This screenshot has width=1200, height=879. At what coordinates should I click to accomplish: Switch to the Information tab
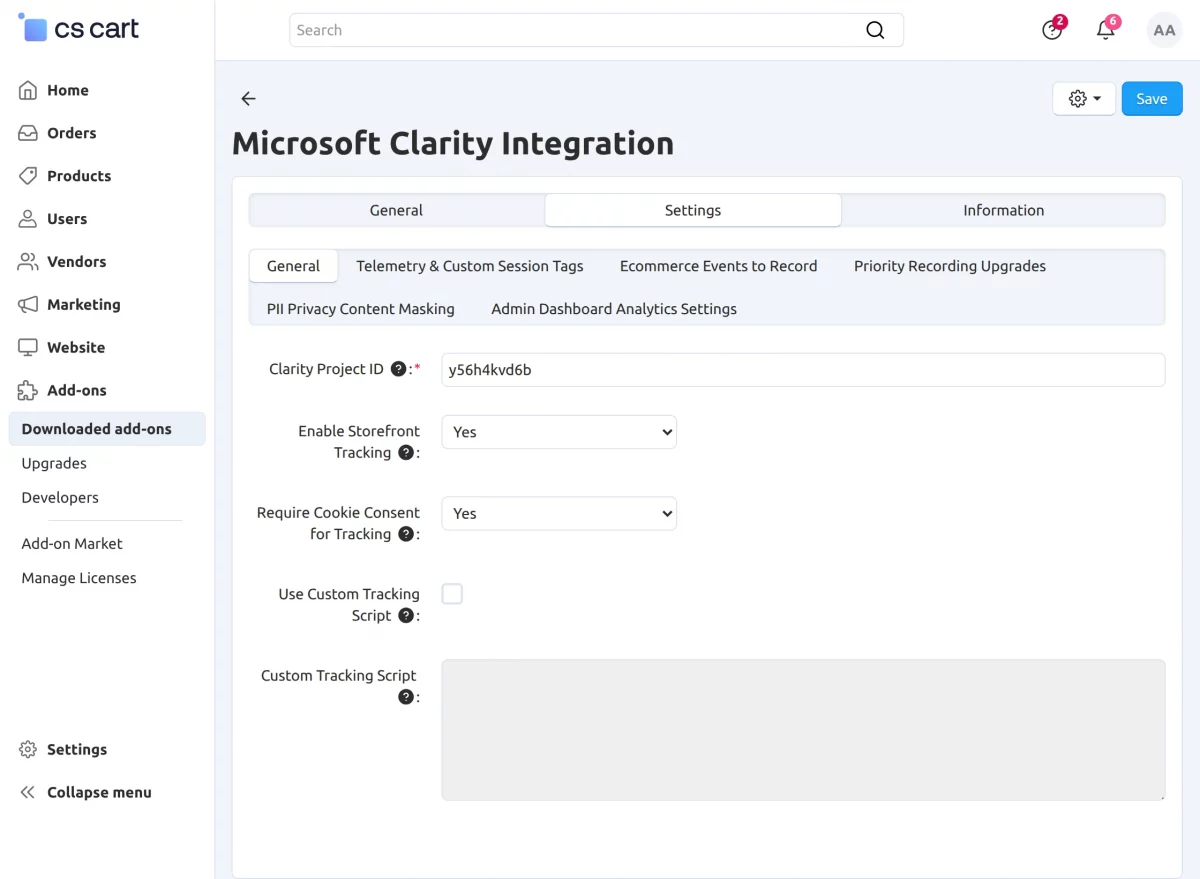click(x=1004, y=210)
